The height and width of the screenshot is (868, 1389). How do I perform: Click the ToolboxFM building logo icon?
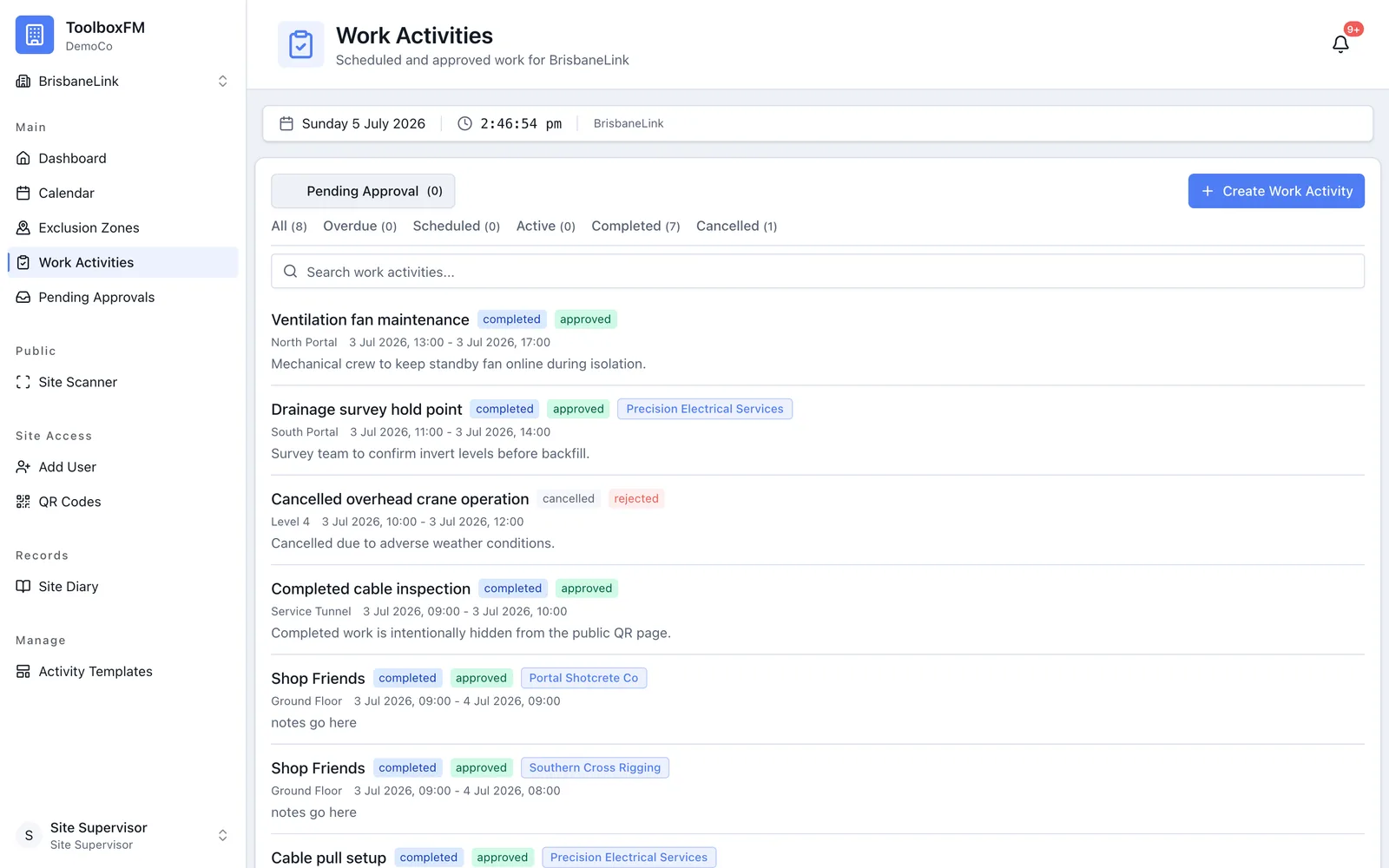tap(35, 35)
